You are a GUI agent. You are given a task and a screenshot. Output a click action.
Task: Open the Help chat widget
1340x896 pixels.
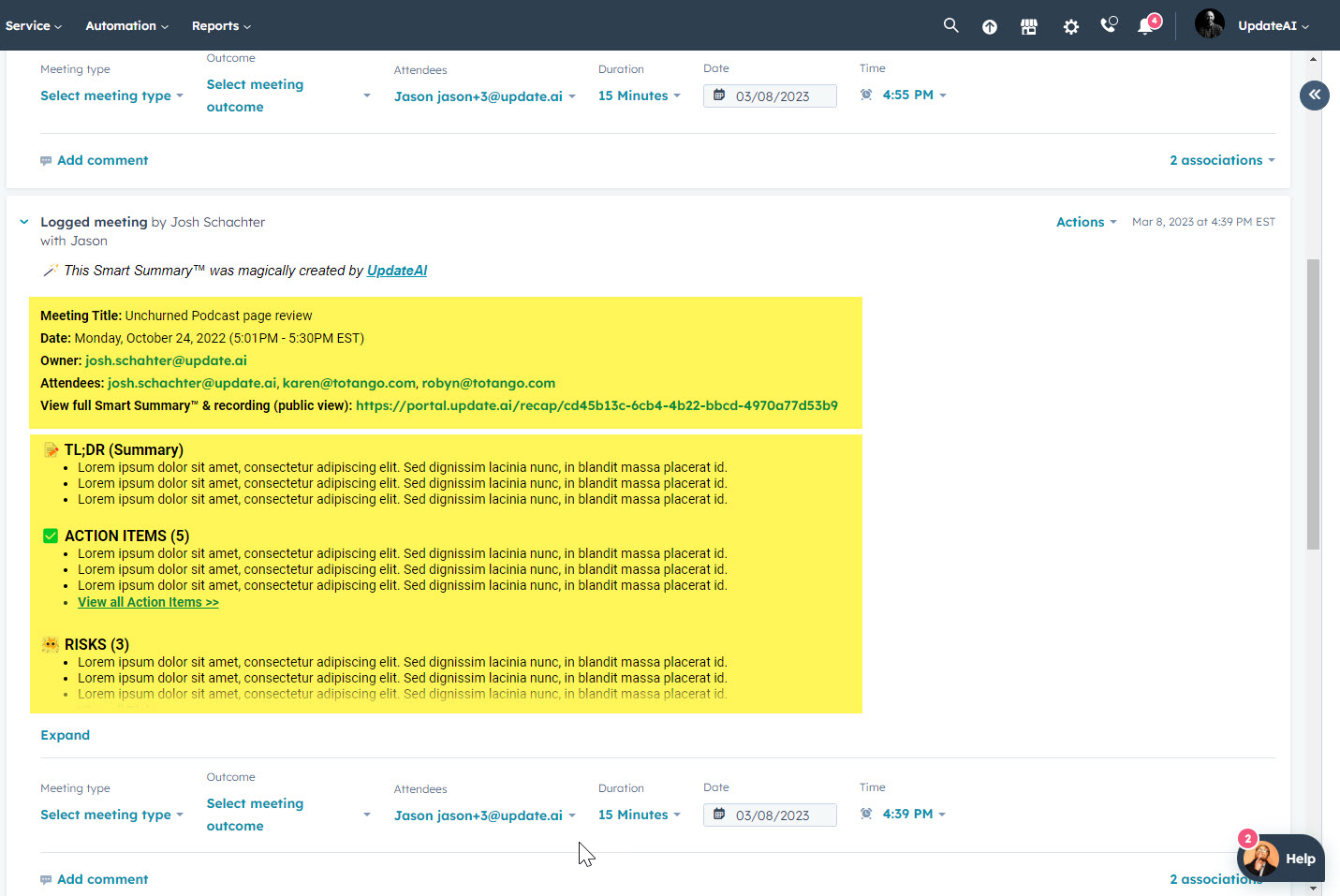1280,859
